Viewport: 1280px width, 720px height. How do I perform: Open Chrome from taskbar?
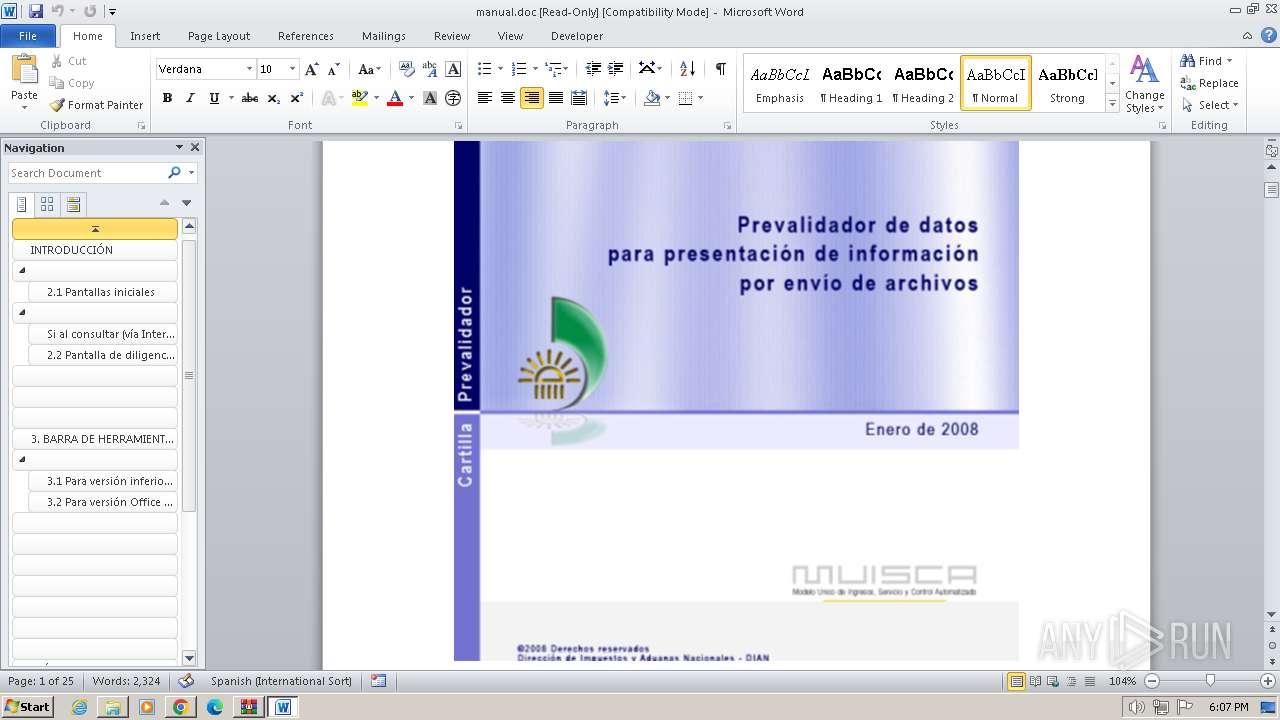(x=180, y=706)
